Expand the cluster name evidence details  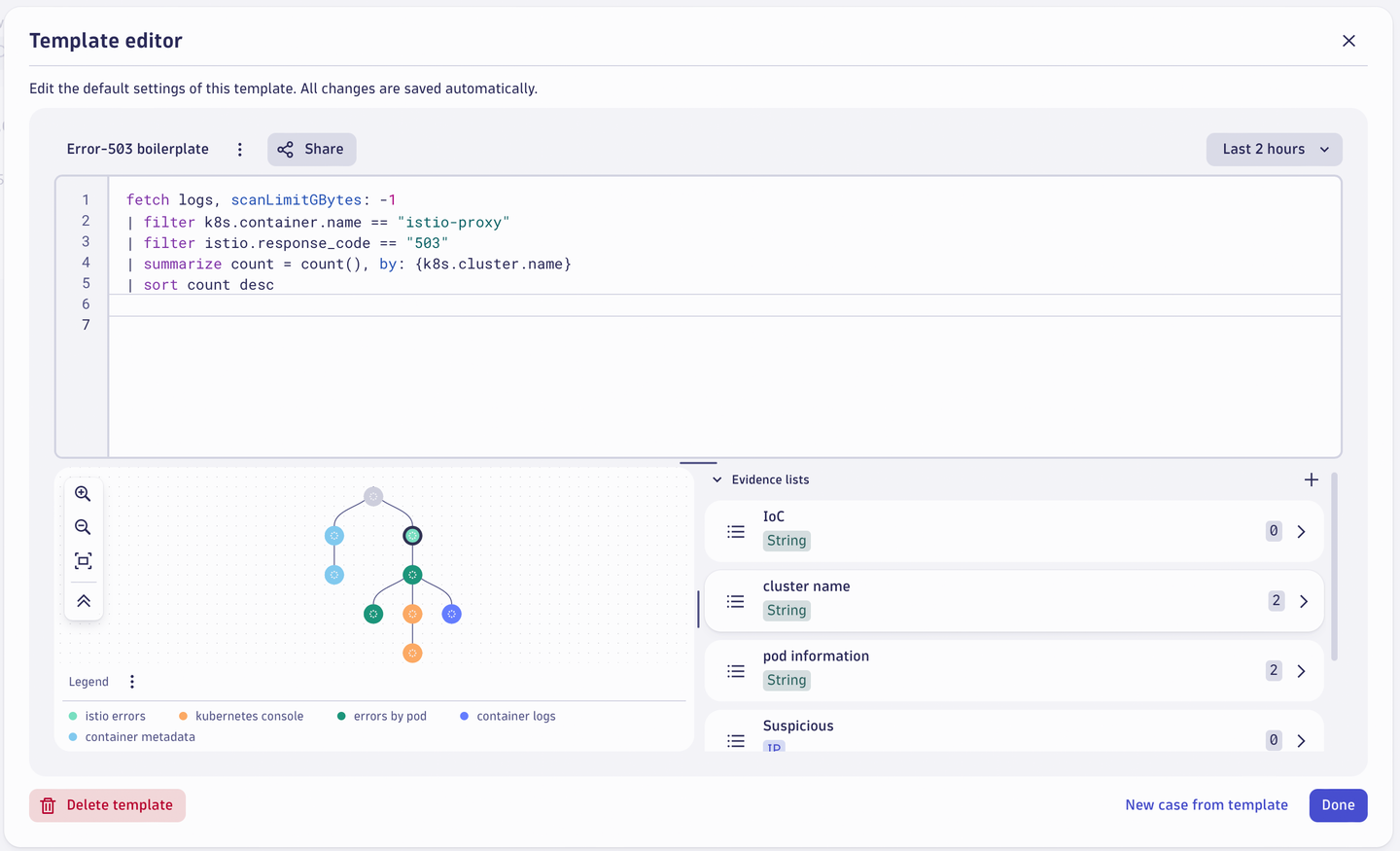(1305, 601)
